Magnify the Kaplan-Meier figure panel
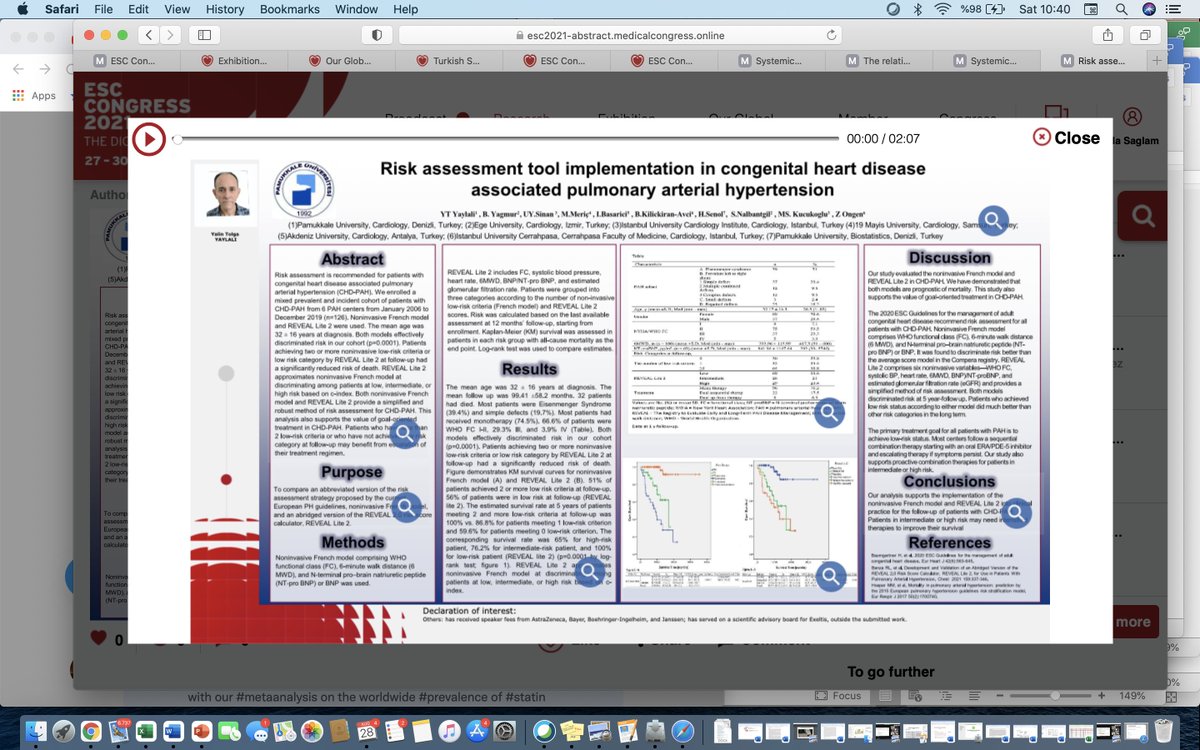This screenshot has height=750, width=1200. pos(831,575)
